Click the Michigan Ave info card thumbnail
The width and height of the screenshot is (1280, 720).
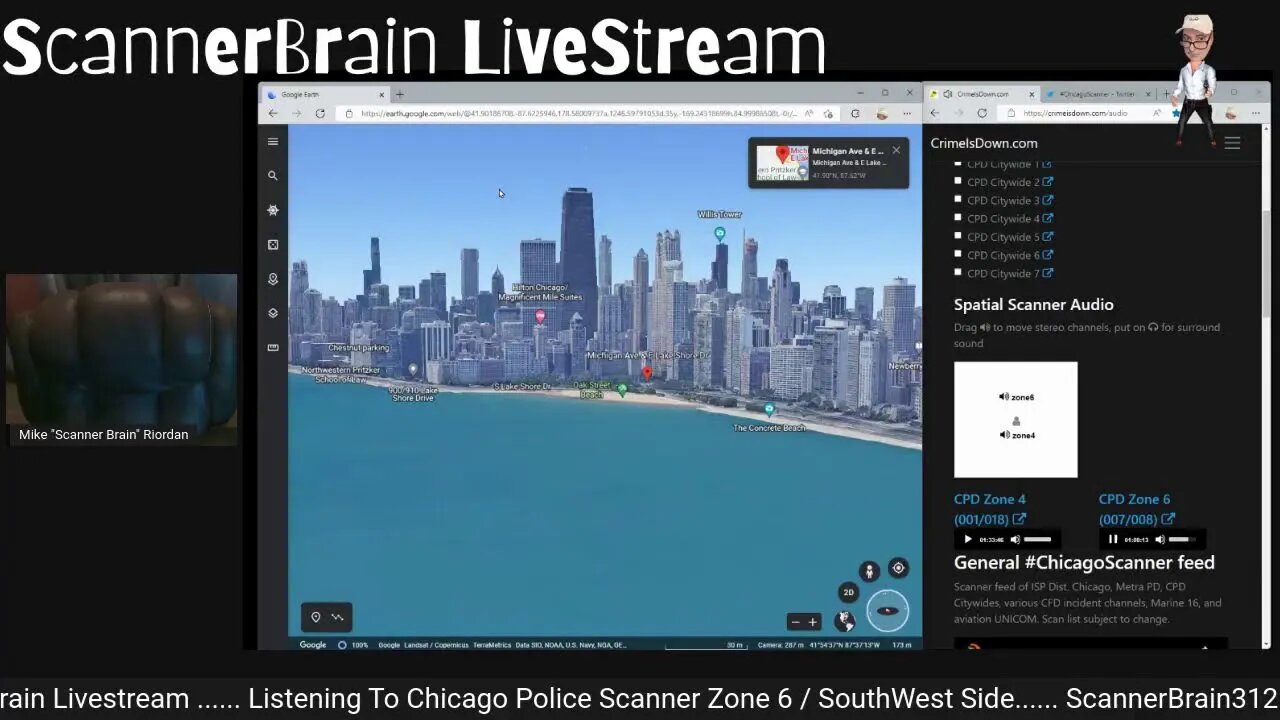(x=782, y=163)
